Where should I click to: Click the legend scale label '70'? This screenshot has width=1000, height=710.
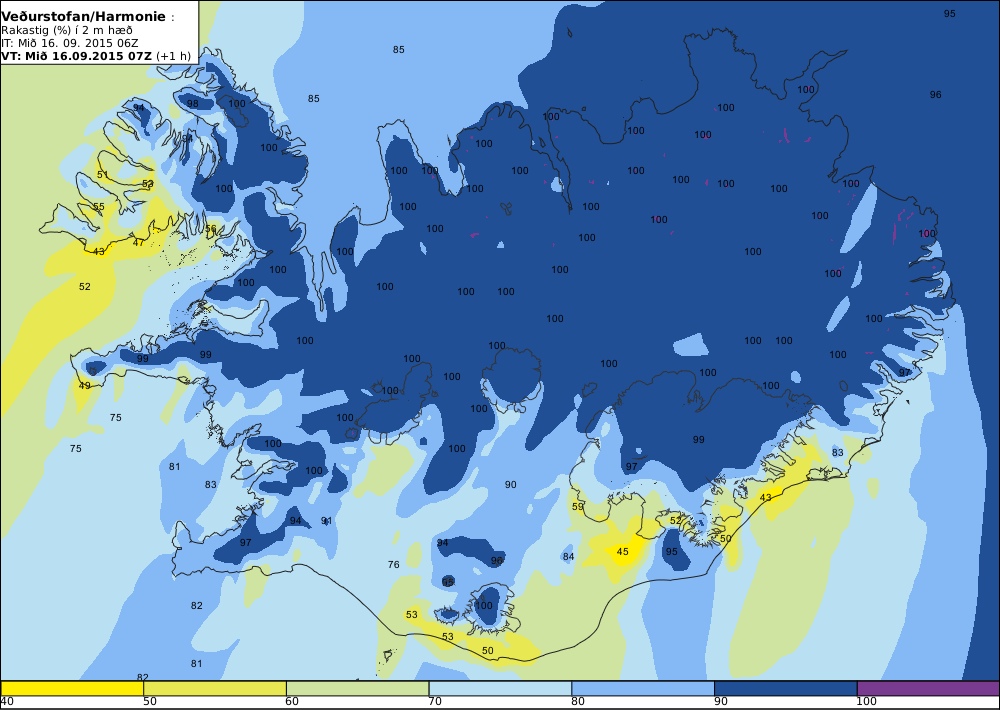[435, 702]
